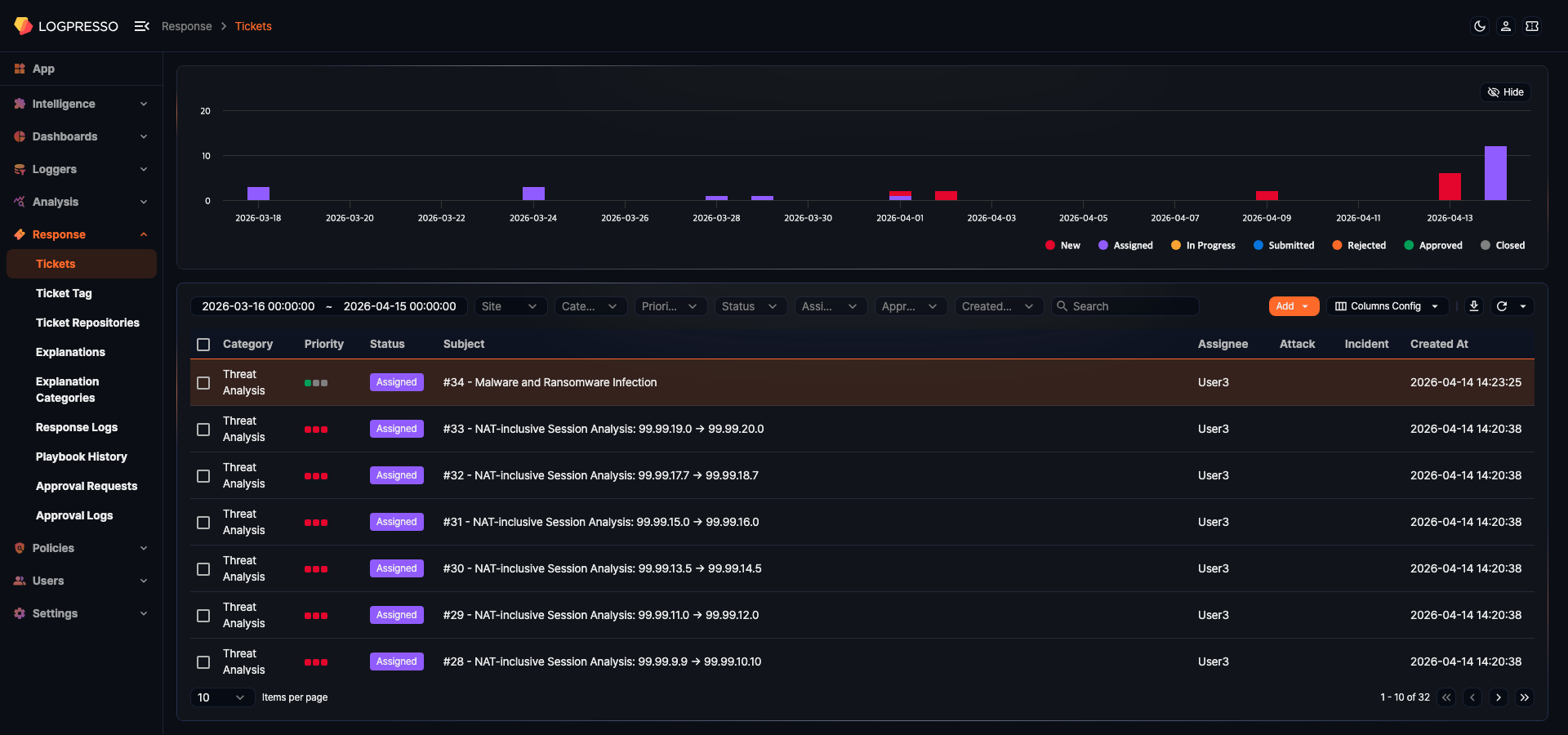Click the orange Add button
The height and width of the screenshot is (735, 1568).
1293,306
